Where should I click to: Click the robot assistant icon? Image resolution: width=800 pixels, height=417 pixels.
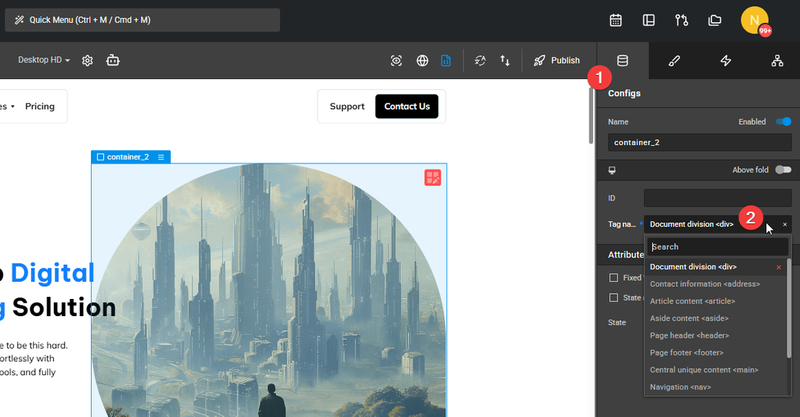tap(113, 60)
